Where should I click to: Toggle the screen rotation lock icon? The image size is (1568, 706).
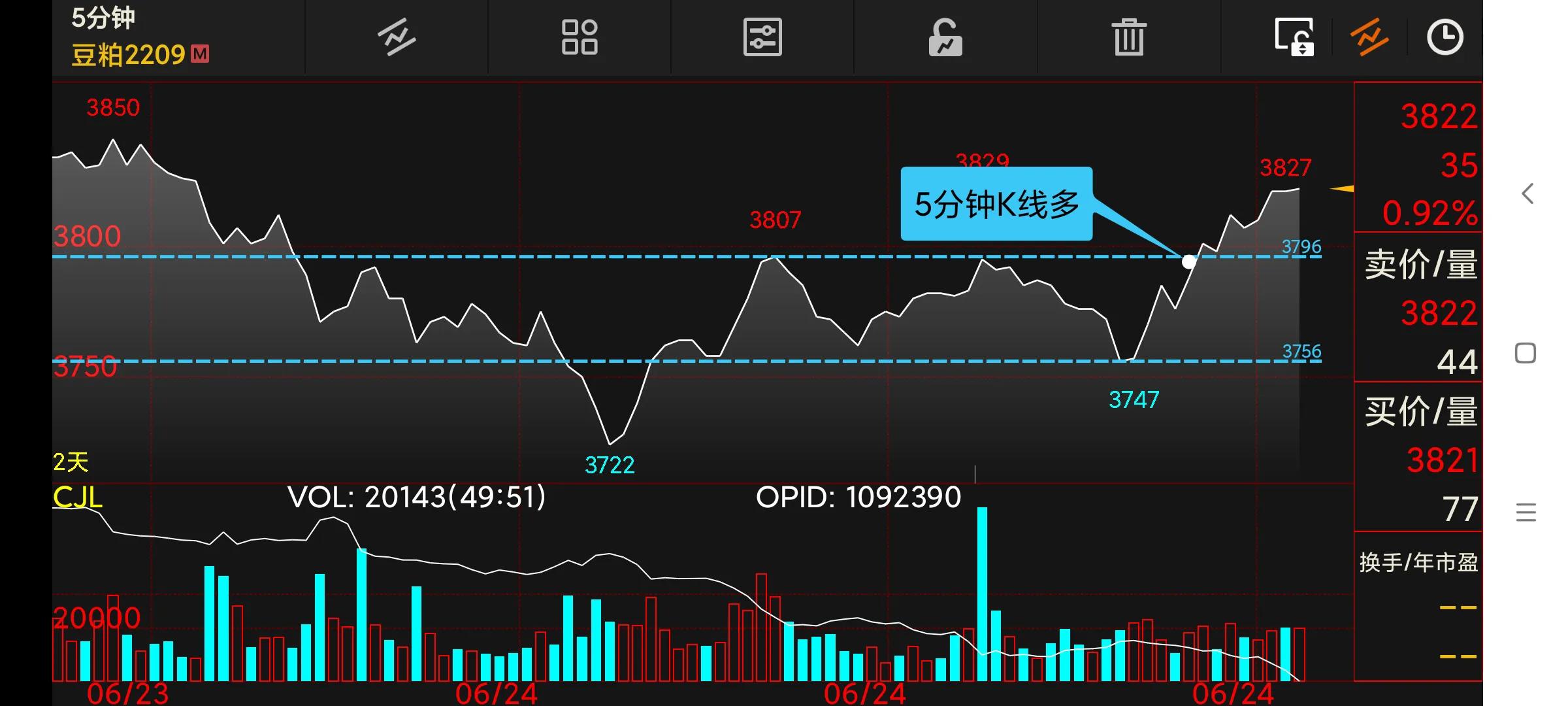[1294, 37]
